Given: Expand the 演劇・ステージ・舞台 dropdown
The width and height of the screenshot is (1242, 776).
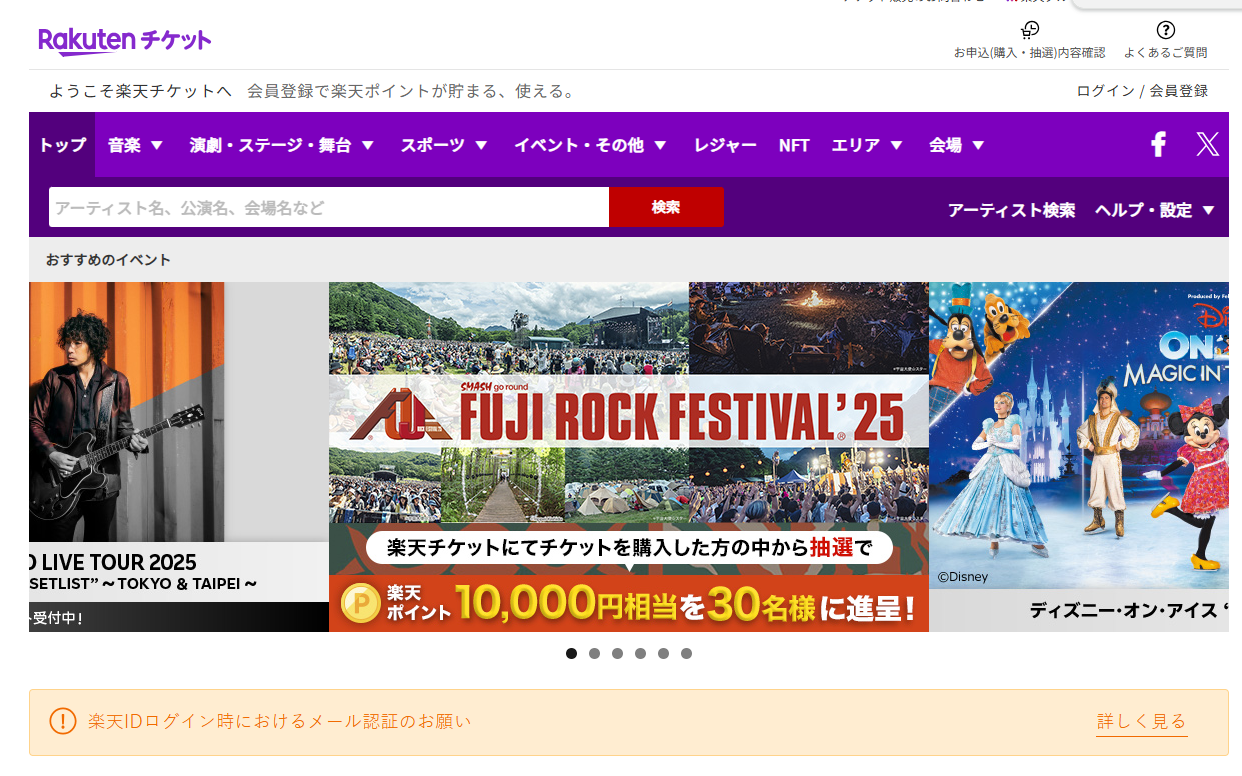Looking at the screenshot, I should (282, 145).
